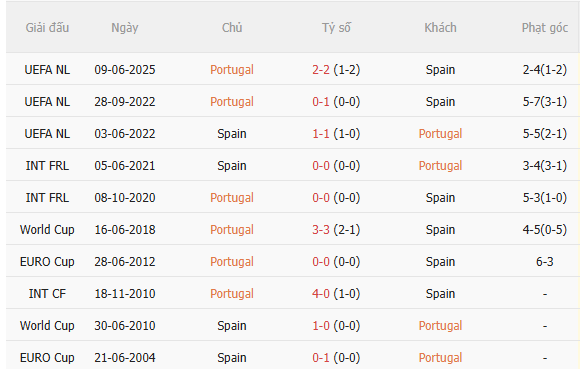Click the Phạt góc column header
This screenshot has width=580, height=369.
point(544,28)
